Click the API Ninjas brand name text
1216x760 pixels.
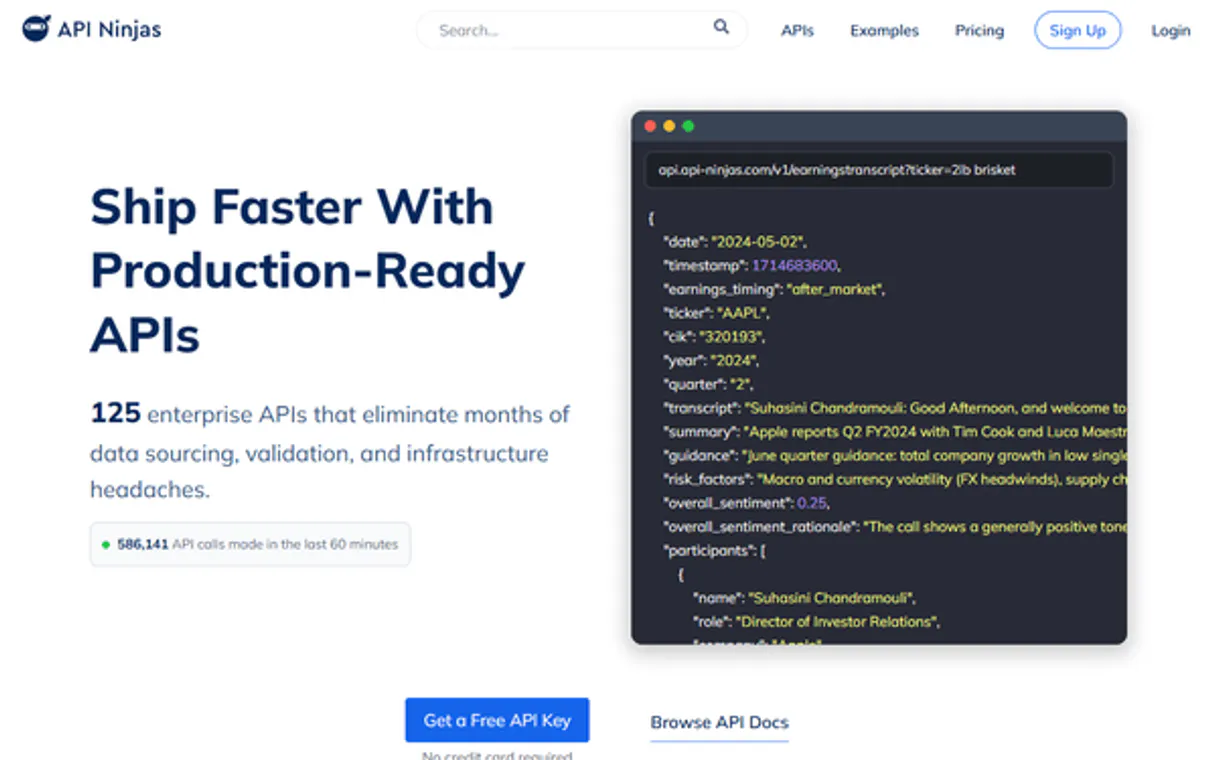(x=109, y=30)
